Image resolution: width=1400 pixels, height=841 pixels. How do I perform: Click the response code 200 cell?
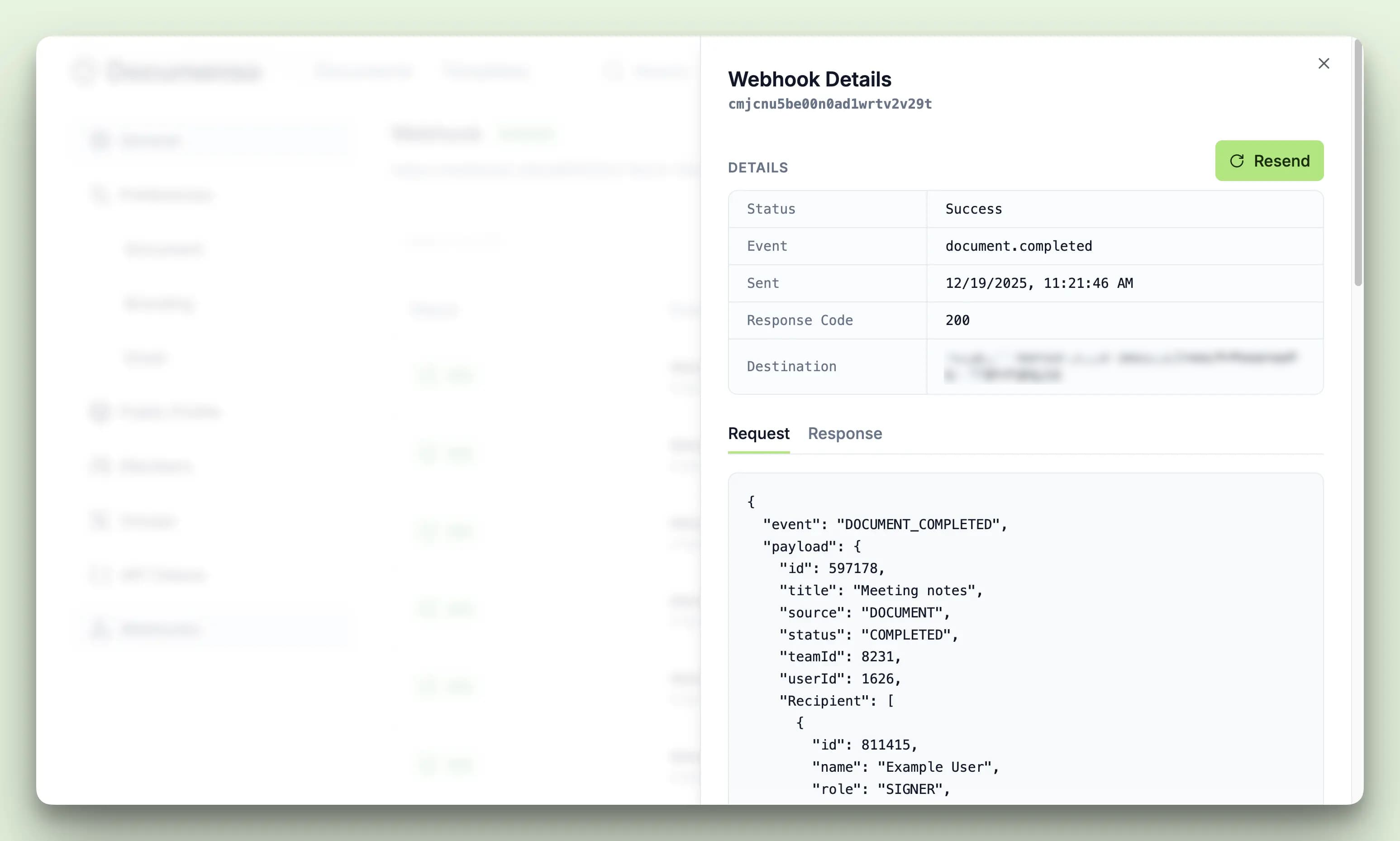(957, 320)
